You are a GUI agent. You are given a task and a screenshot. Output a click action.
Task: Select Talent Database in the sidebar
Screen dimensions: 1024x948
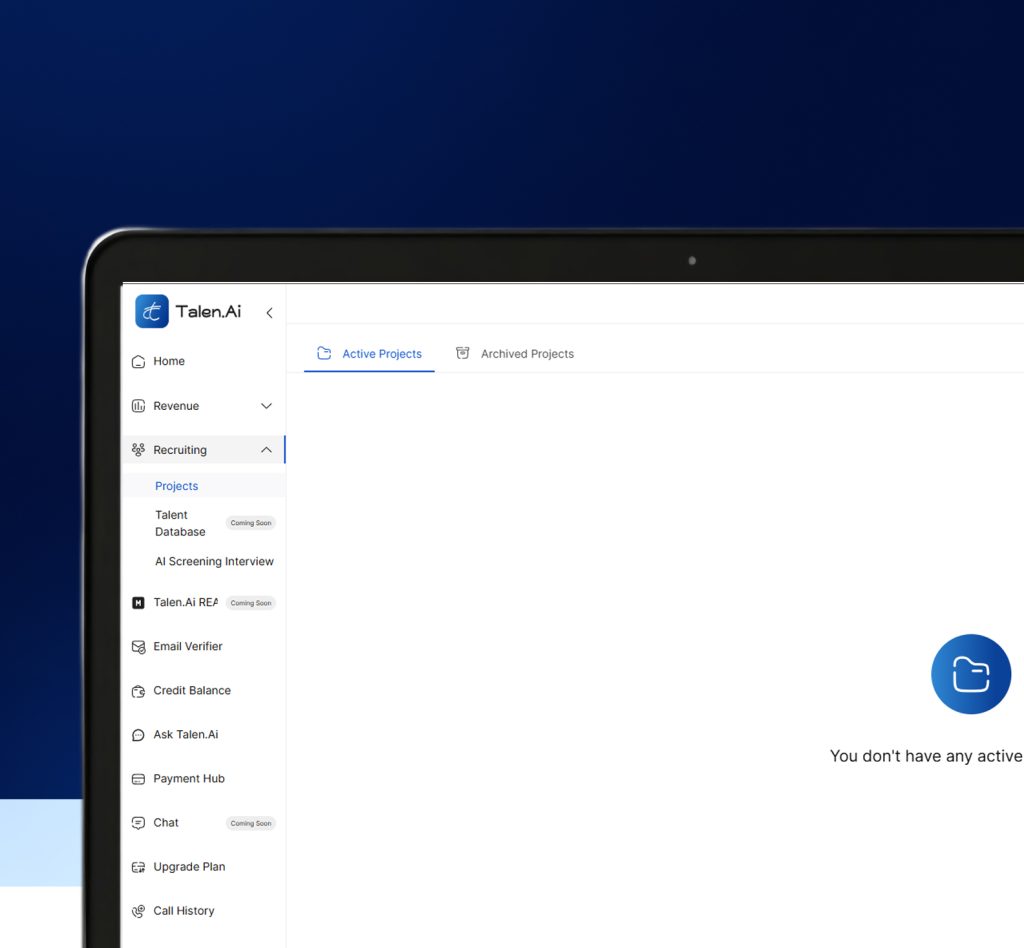click(180, 524)
